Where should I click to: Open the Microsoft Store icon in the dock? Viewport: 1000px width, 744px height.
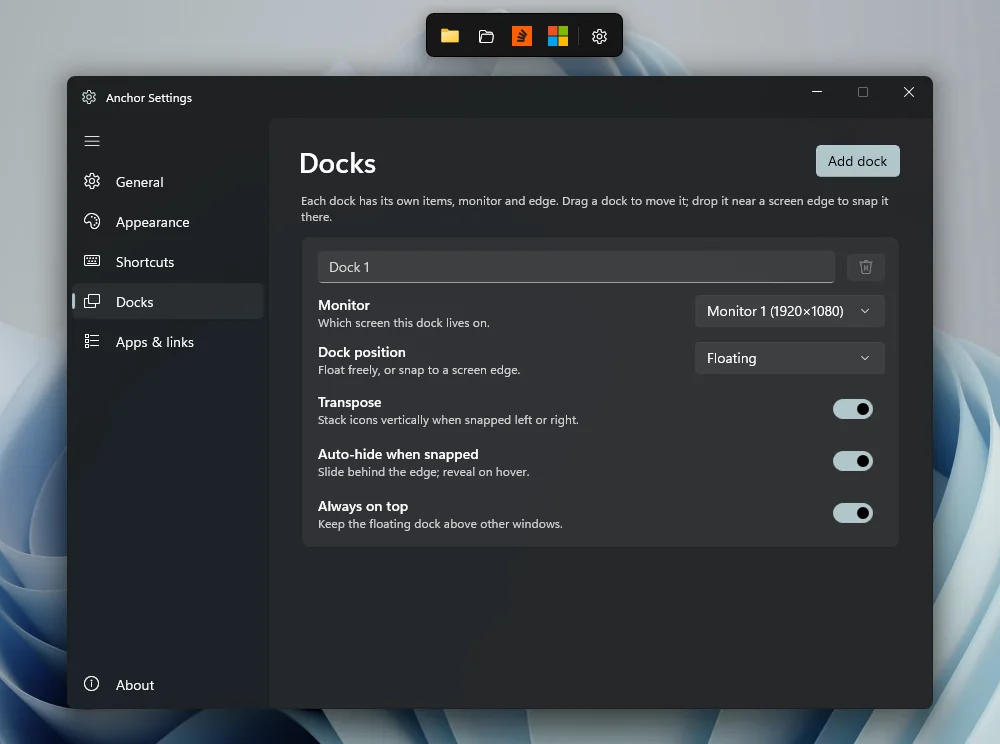[x=558, y=36]
